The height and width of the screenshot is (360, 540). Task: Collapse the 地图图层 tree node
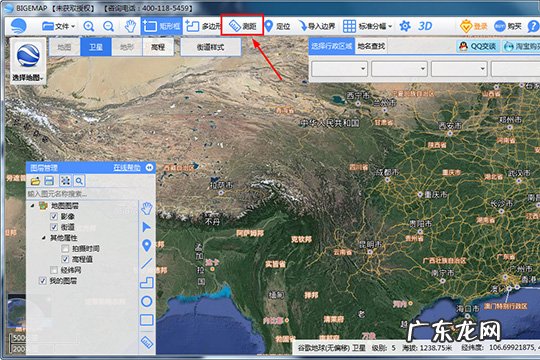(x=32, y=206)
